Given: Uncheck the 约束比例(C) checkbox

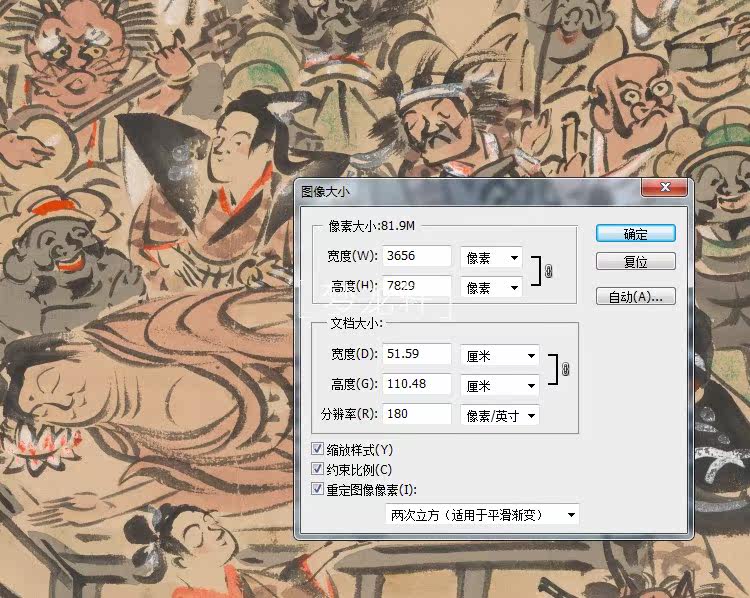Looking at the screenshot, I should (317, 469).
